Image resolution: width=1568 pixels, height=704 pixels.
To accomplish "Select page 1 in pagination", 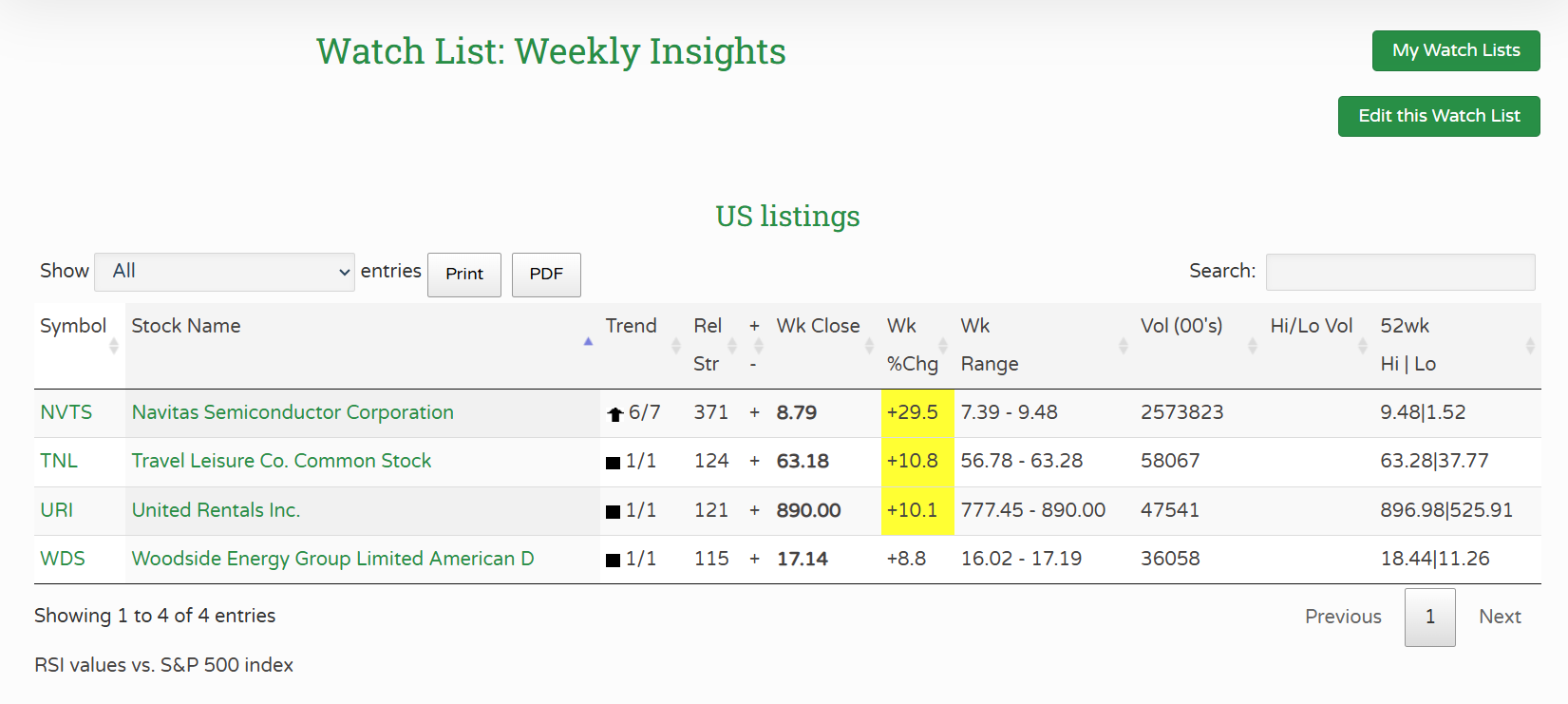I will (x=1430, y=617).
